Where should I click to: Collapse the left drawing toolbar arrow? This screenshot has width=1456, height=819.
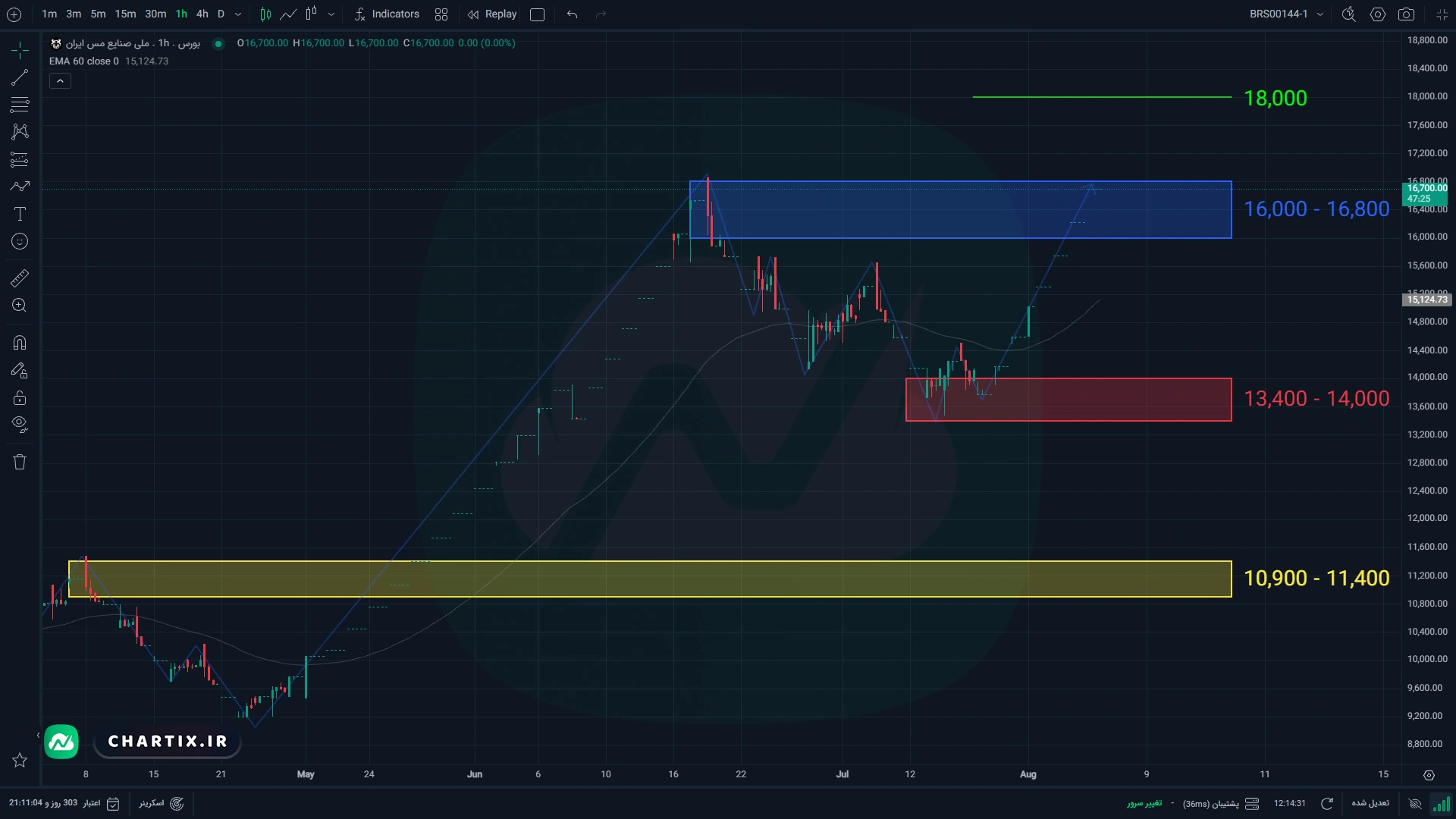coord(38,735)
